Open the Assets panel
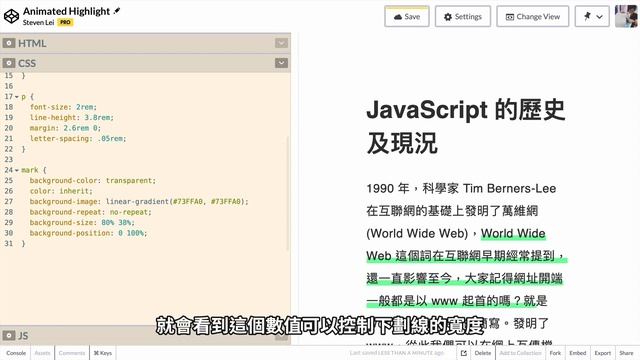640x360 pixels. click(x=42, y=353)
